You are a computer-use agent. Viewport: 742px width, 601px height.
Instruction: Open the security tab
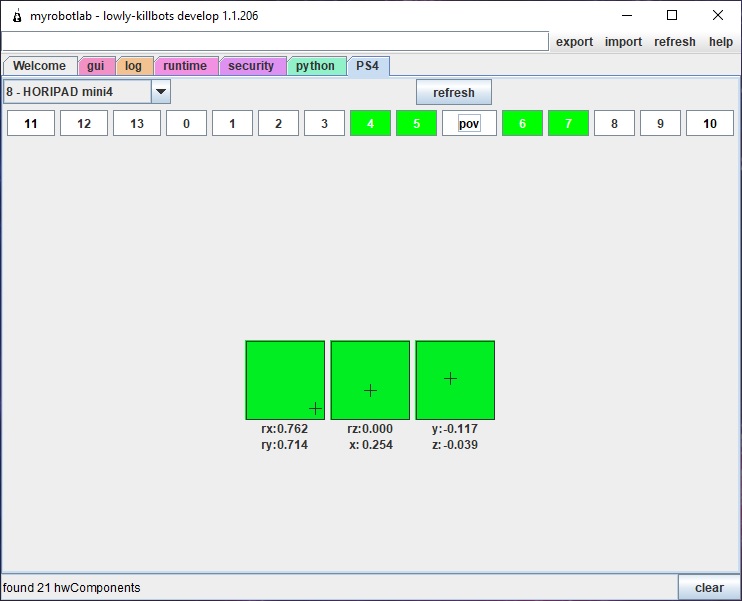click(252, 66)
